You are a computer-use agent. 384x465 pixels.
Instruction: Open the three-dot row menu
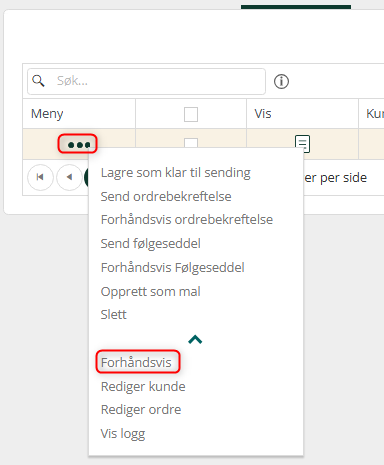click(79, 145)
